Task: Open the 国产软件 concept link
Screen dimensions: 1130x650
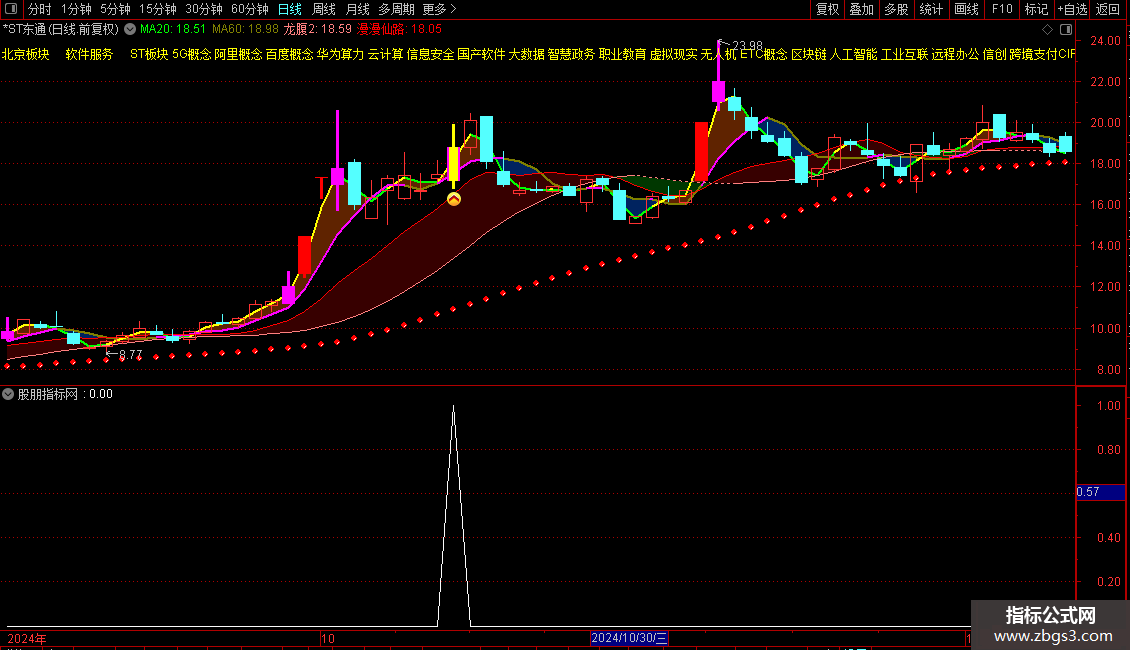Action: 481,54
